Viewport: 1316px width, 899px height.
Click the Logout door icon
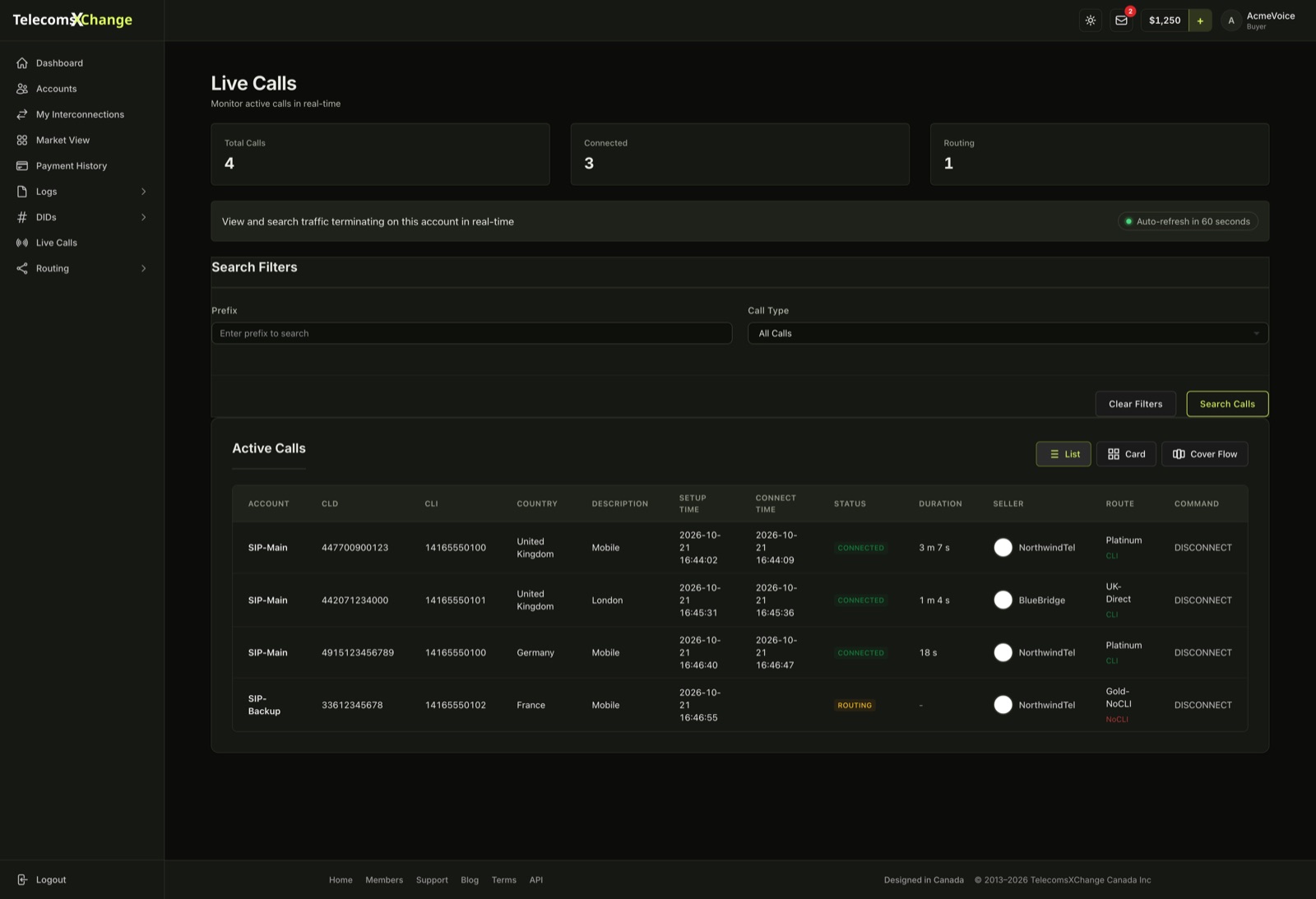click(x=22, y=879)
